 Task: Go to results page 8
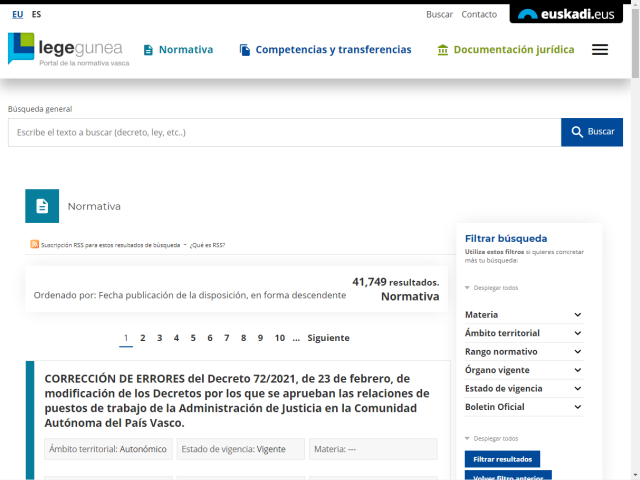243,338
